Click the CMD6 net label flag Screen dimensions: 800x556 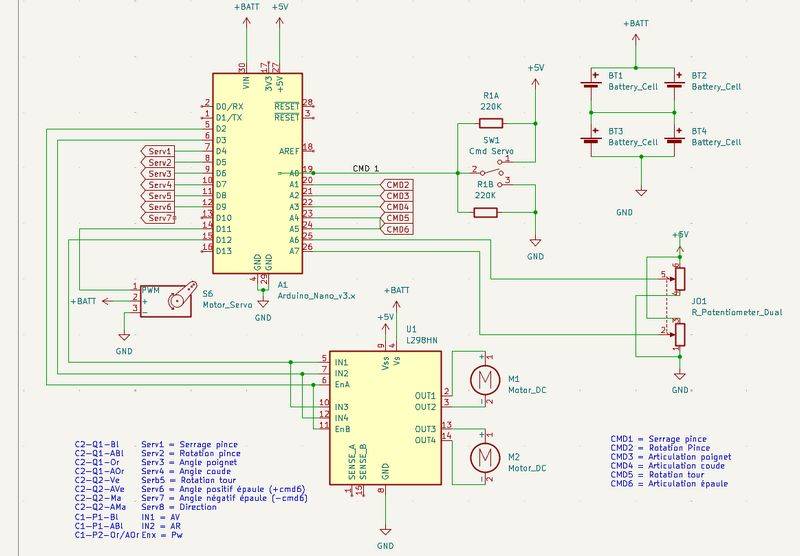396,230
